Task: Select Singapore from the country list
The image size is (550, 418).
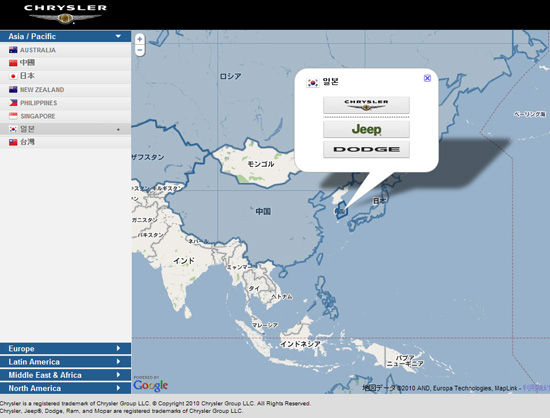Action: (x=66, y=116)
